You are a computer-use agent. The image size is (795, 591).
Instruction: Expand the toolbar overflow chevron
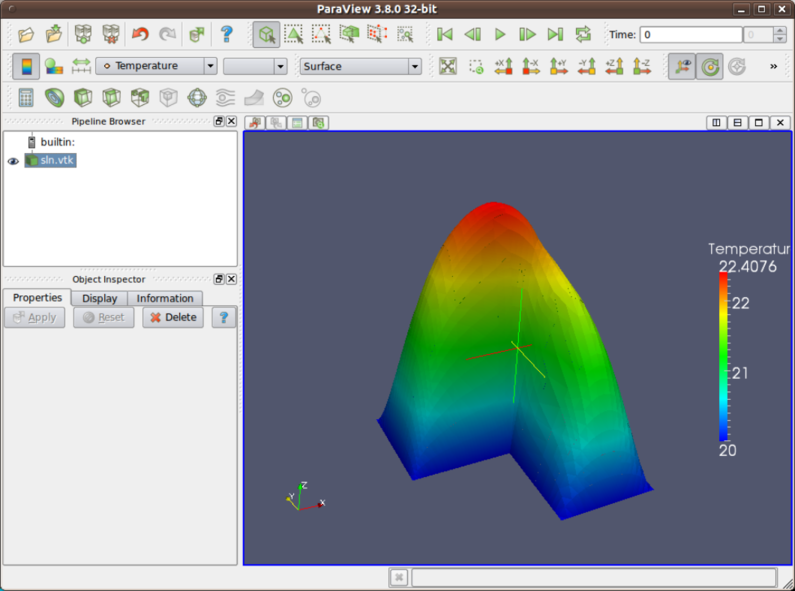tap(773, 67)
